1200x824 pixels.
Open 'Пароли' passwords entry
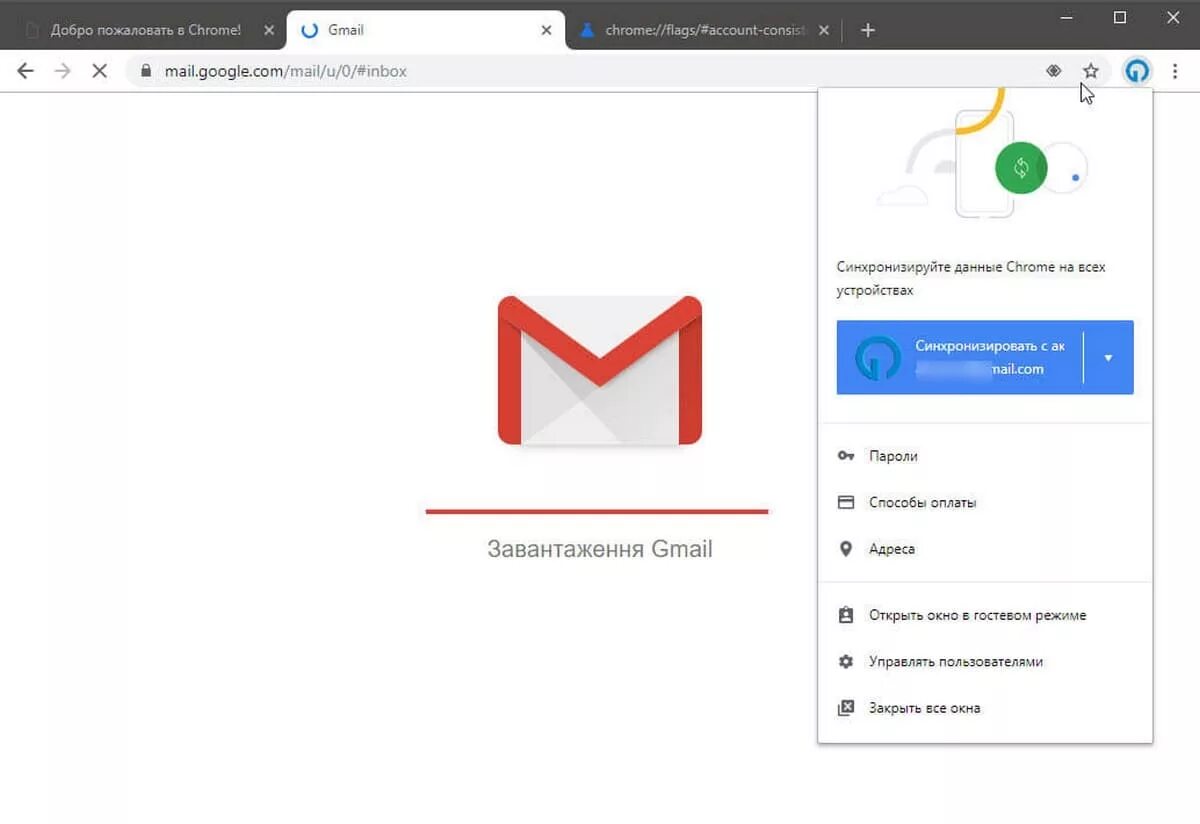pyautogui.click(x=985, y=456)
